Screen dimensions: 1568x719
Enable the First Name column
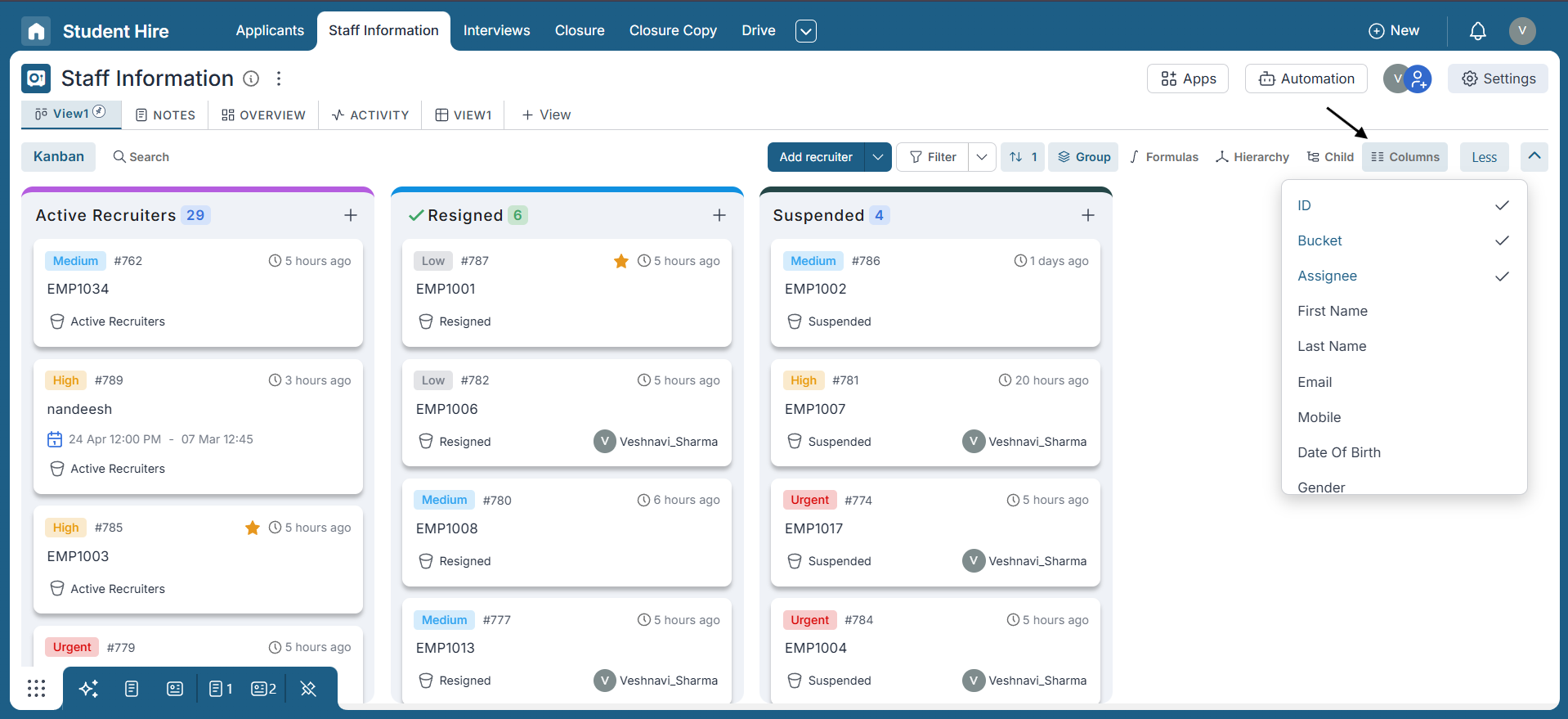click(x=1404, y=311)
